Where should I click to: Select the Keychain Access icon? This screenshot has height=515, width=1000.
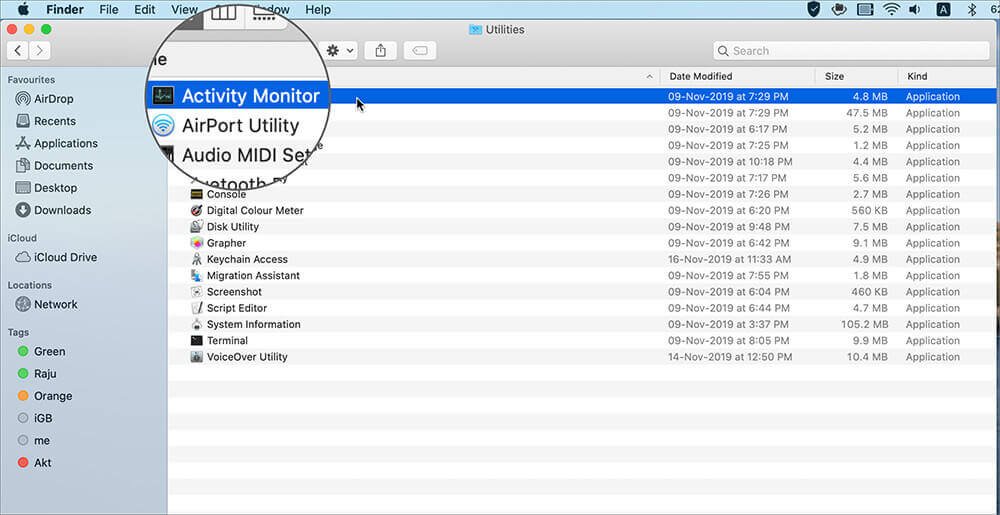click(x=196, y=259)
